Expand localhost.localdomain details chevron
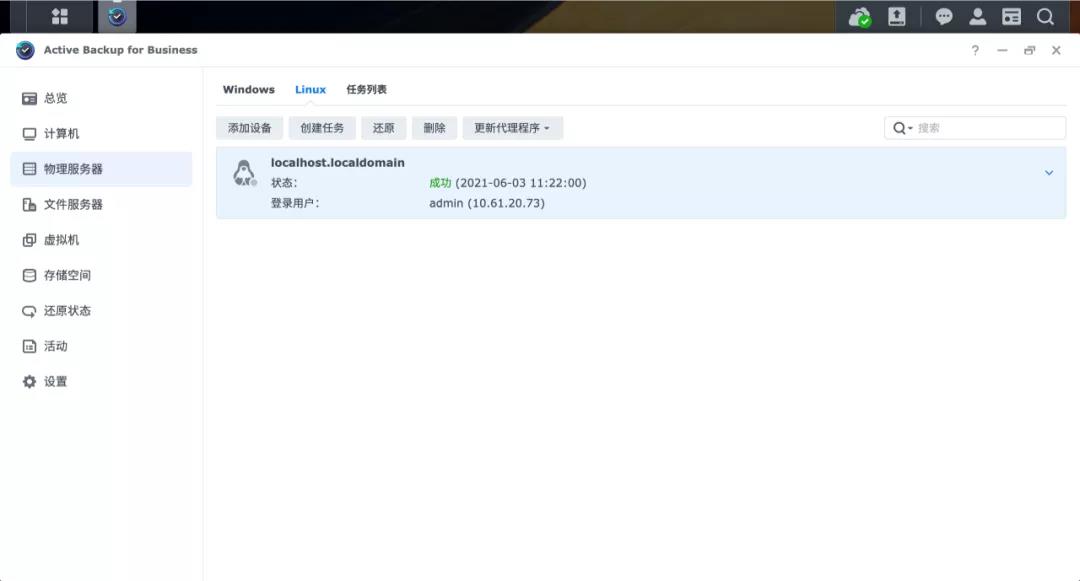This screenshot has height=581, width=1080. pyautogui.click(x=1048, y=173)
